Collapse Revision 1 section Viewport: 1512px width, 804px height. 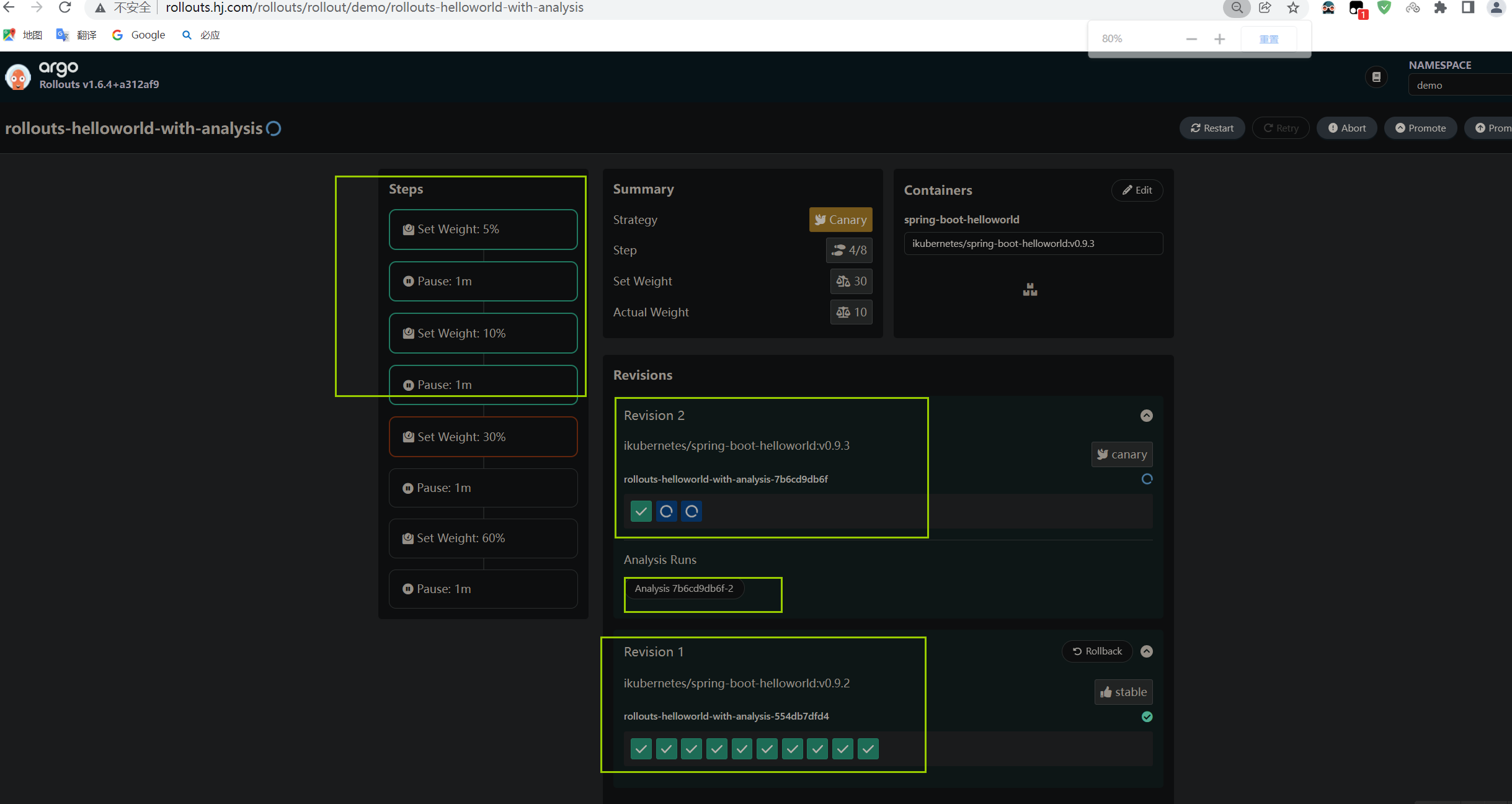pos(1147,651)
